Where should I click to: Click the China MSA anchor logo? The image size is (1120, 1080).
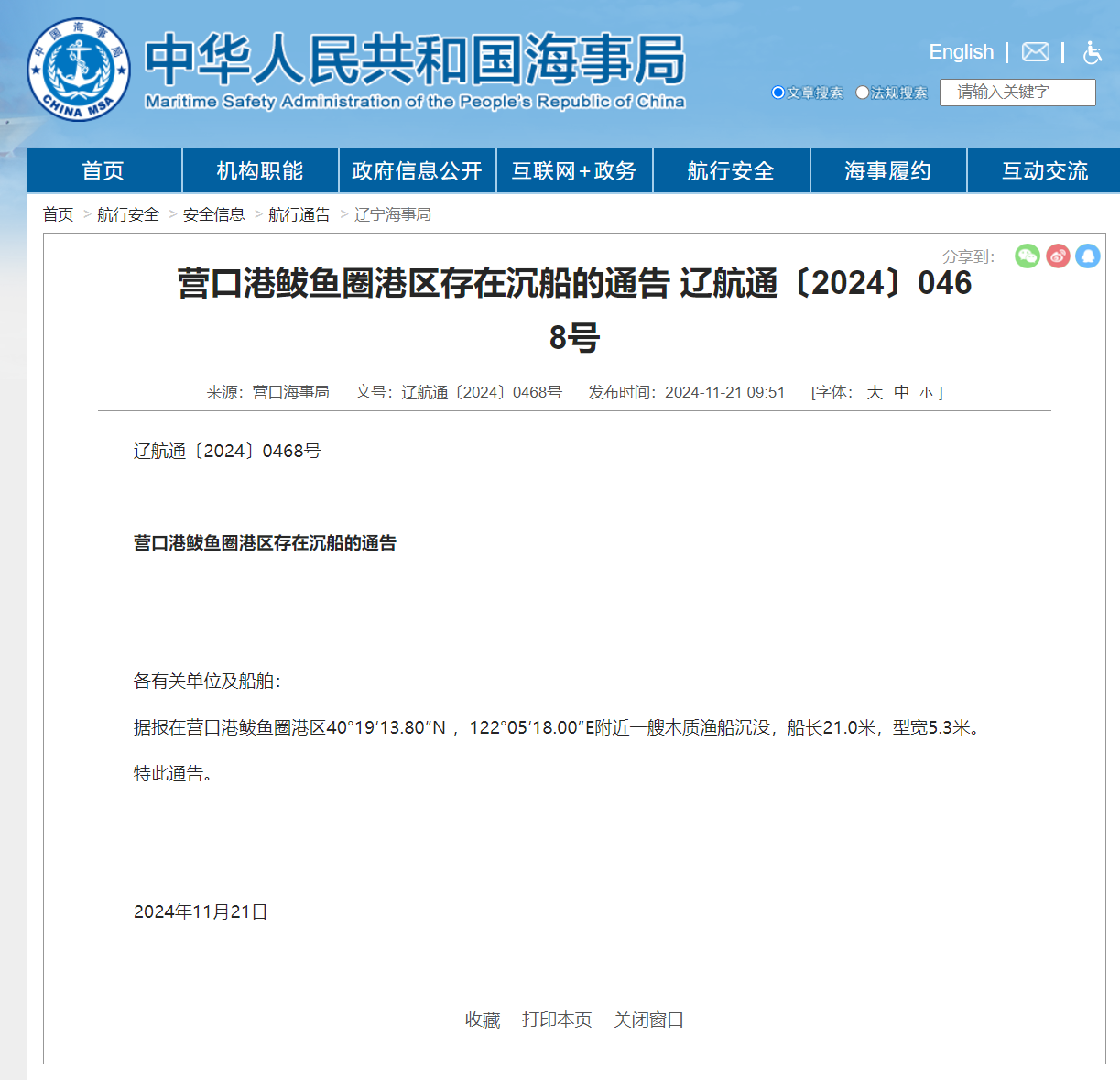coord(79,69)
